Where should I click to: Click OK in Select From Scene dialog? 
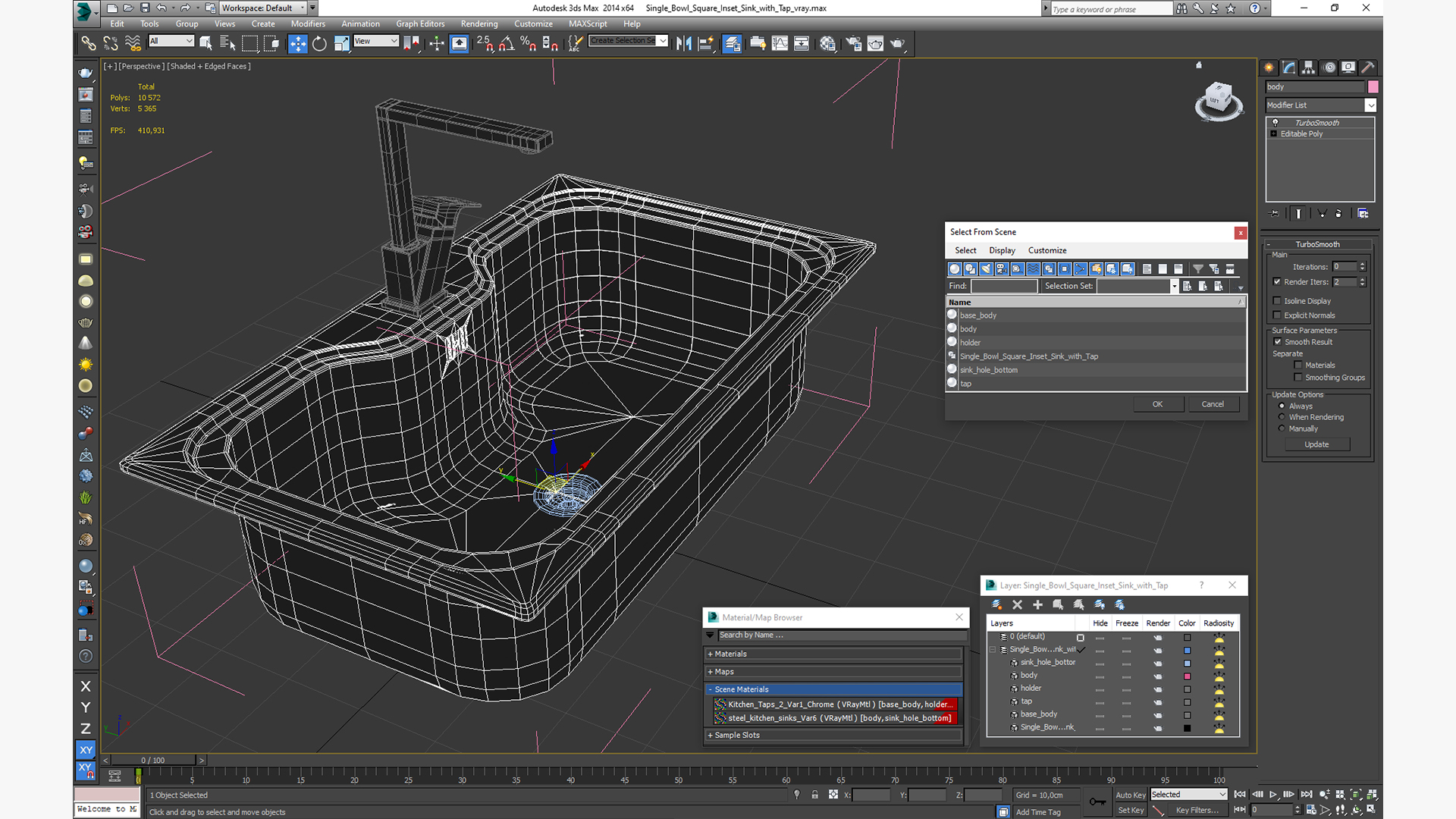pyautogui.click(x=1158, y=404)
